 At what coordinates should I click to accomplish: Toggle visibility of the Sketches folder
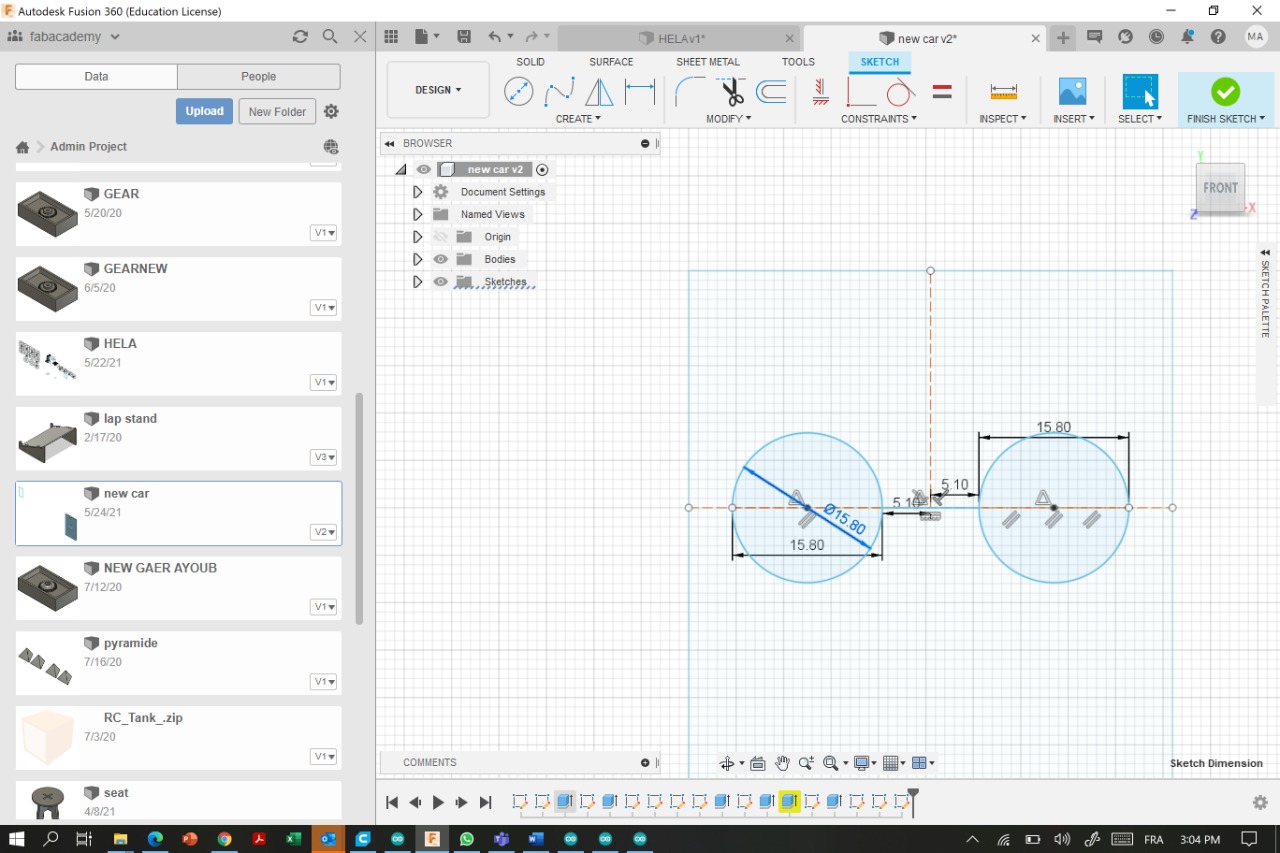(x=441, y=282)
